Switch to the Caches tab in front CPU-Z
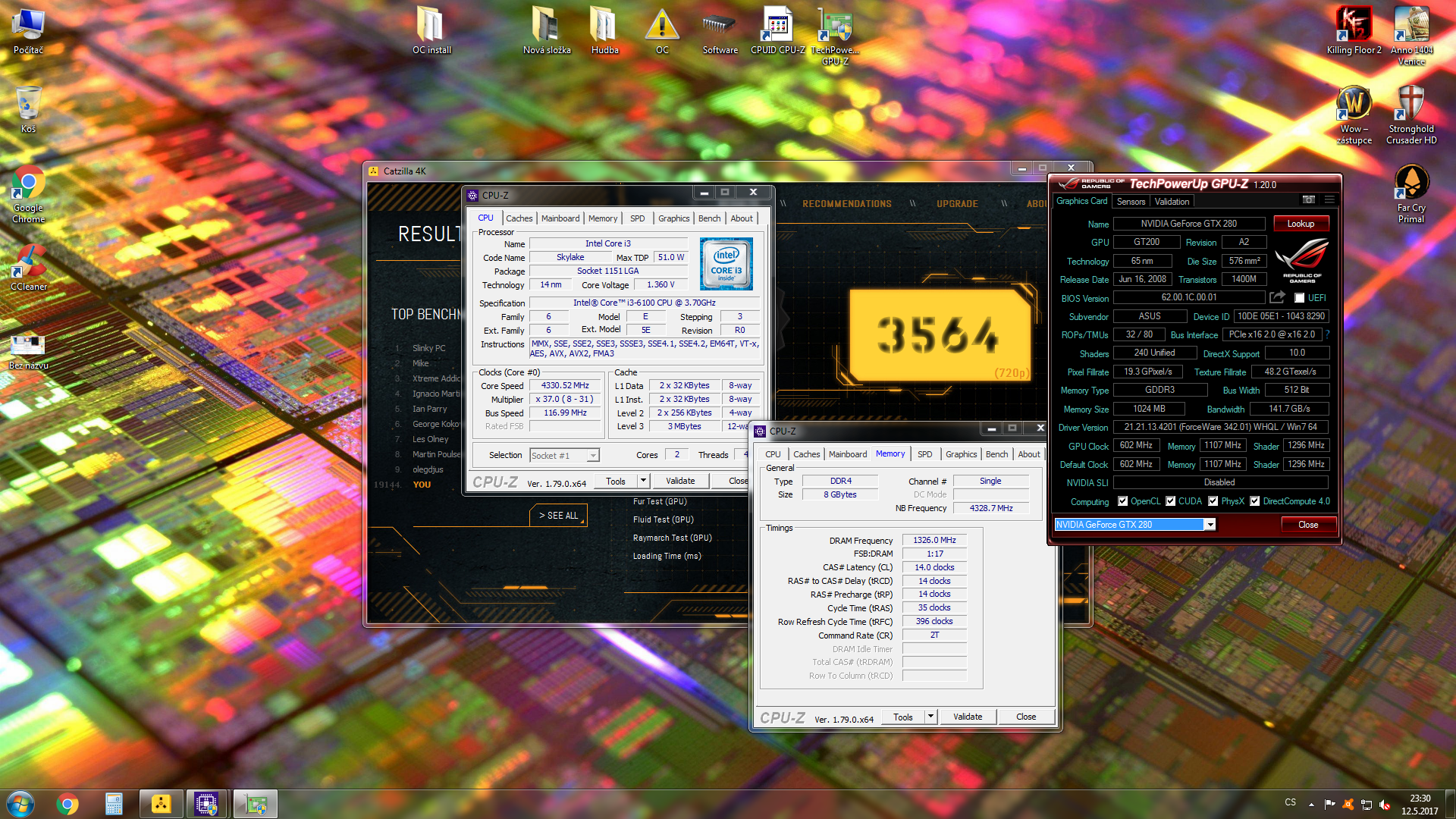1456x819 pixels. 806,454
